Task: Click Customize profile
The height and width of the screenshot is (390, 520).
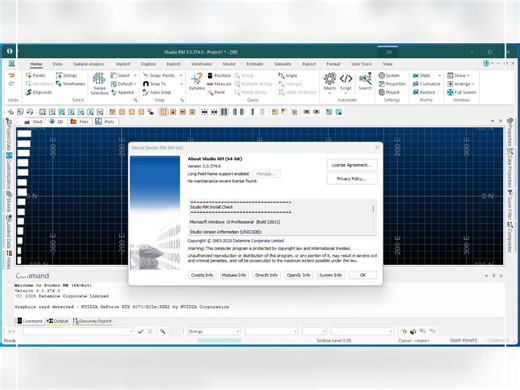Action: [427, 84]
